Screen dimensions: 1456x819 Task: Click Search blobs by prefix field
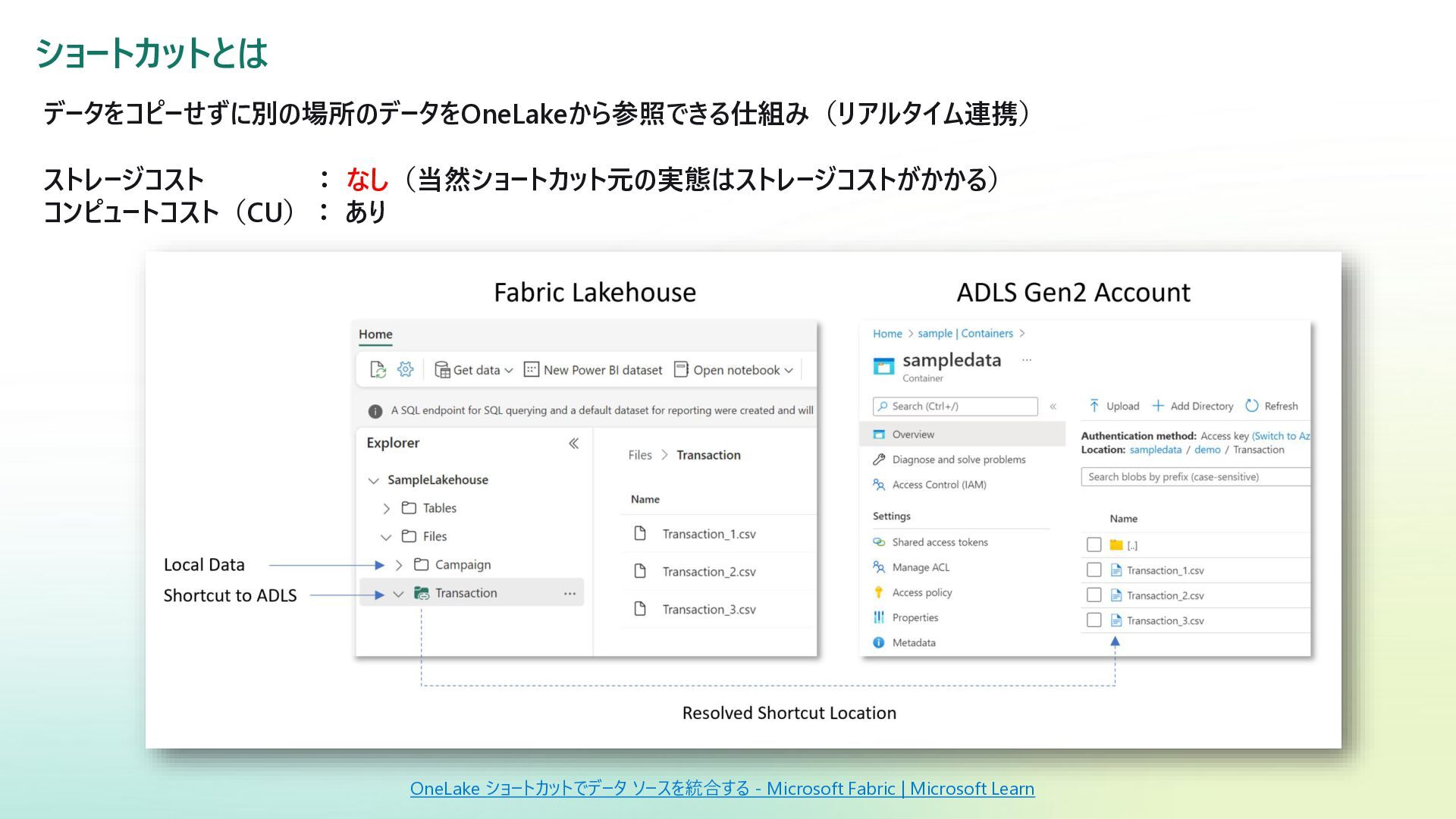click(x=1194, y=477)
